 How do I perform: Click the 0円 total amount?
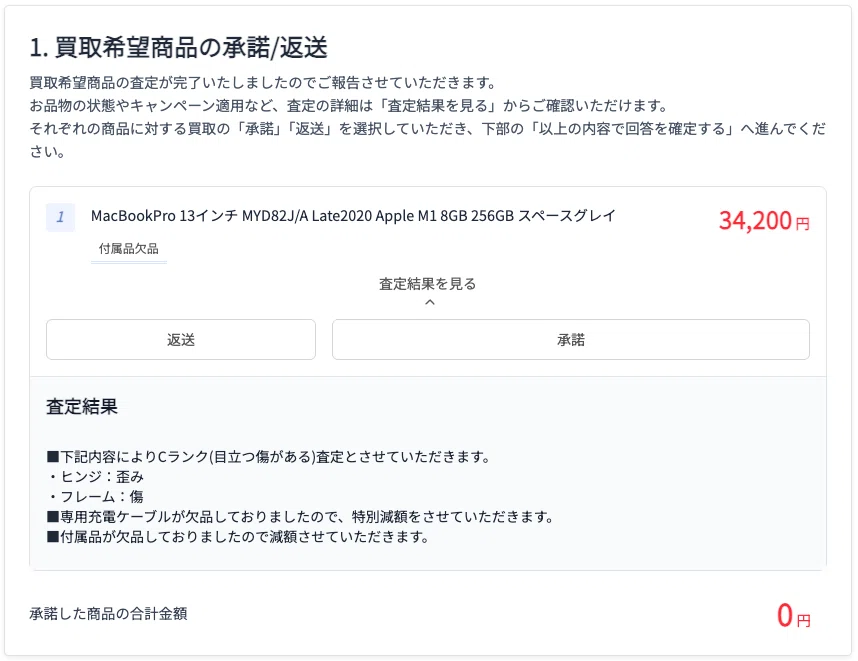tap(793, 615)
